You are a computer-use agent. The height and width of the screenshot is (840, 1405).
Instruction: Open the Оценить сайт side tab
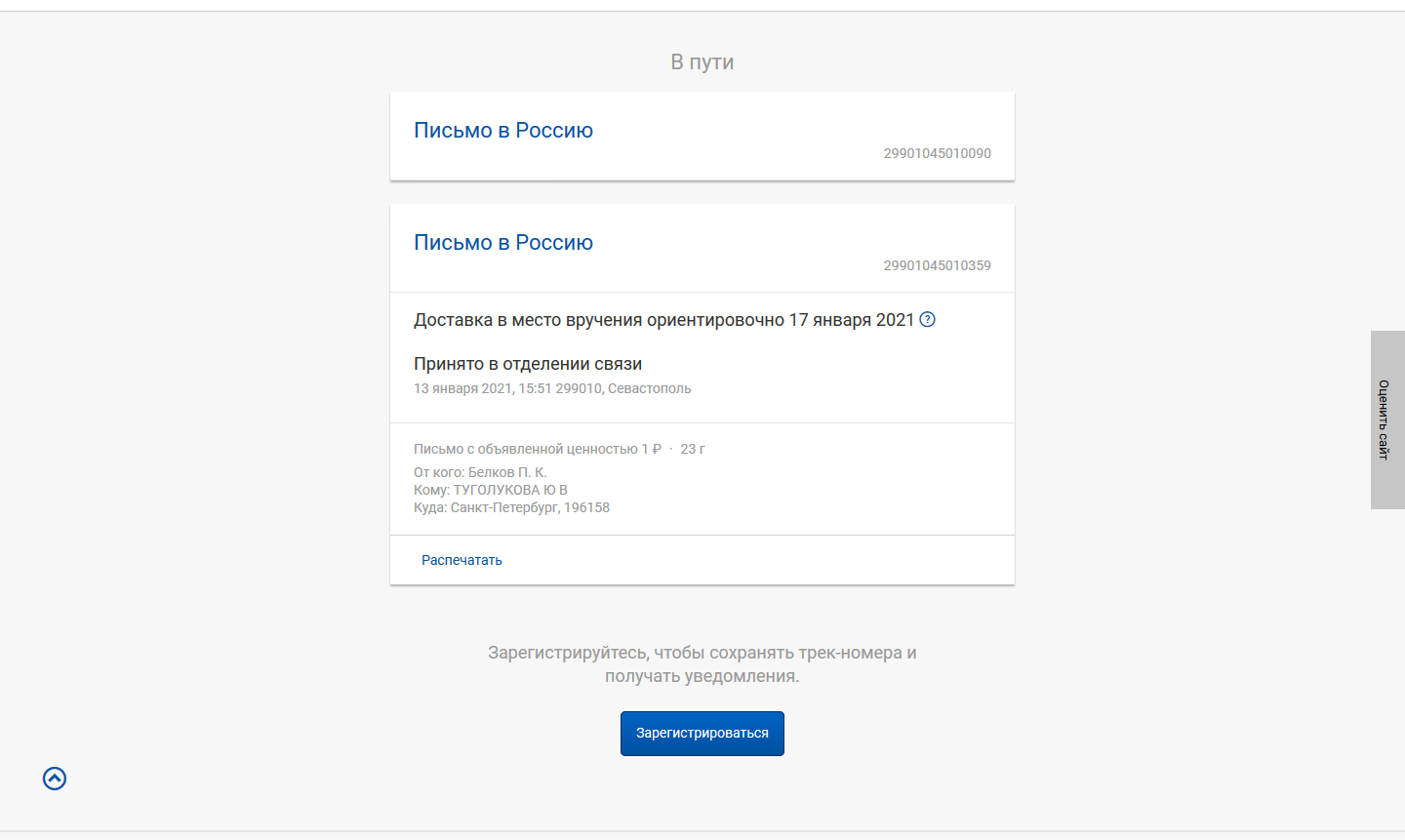(x=1385, y=420)
